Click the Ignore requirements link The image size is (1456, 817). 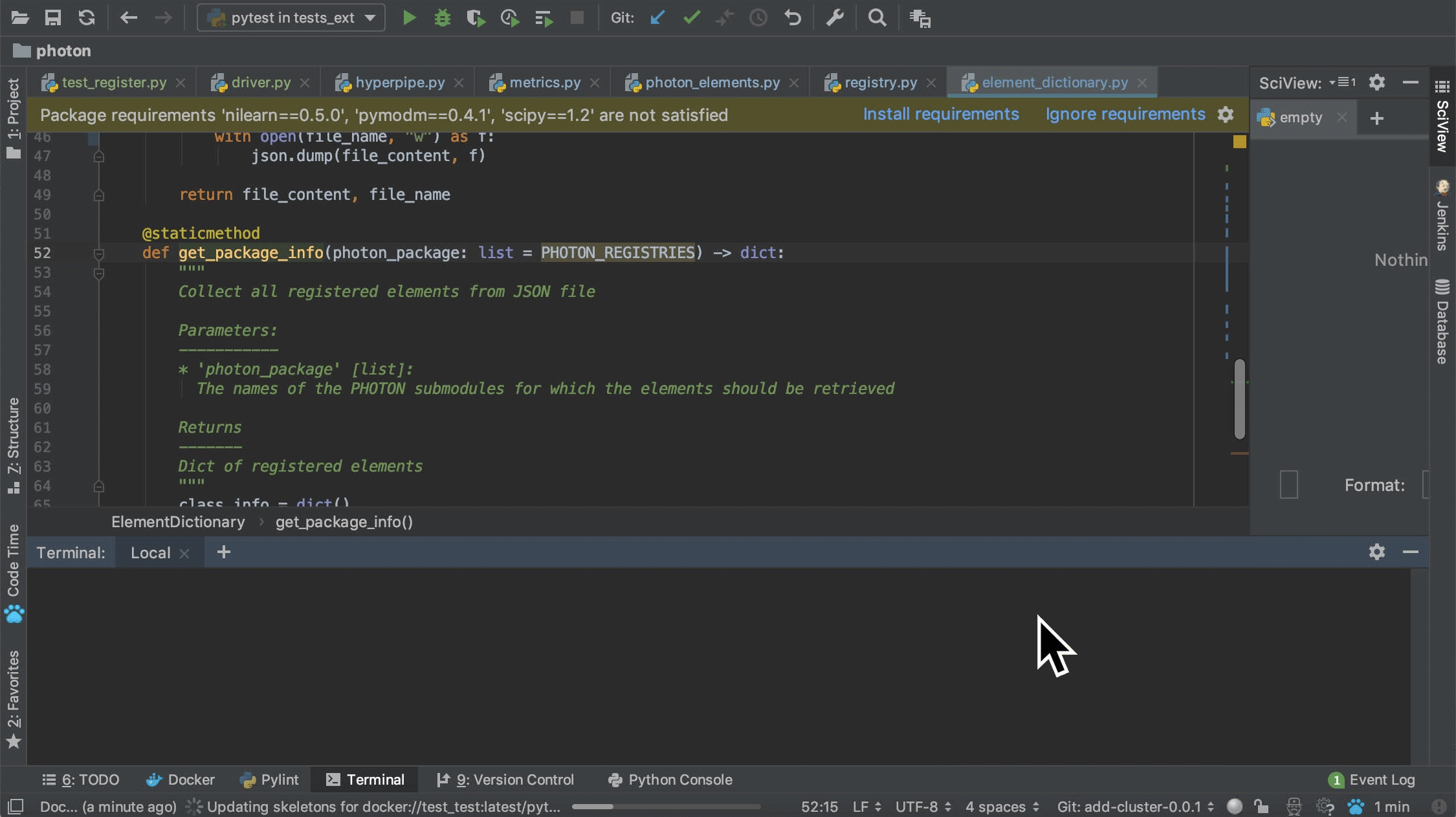point(1125,114)
